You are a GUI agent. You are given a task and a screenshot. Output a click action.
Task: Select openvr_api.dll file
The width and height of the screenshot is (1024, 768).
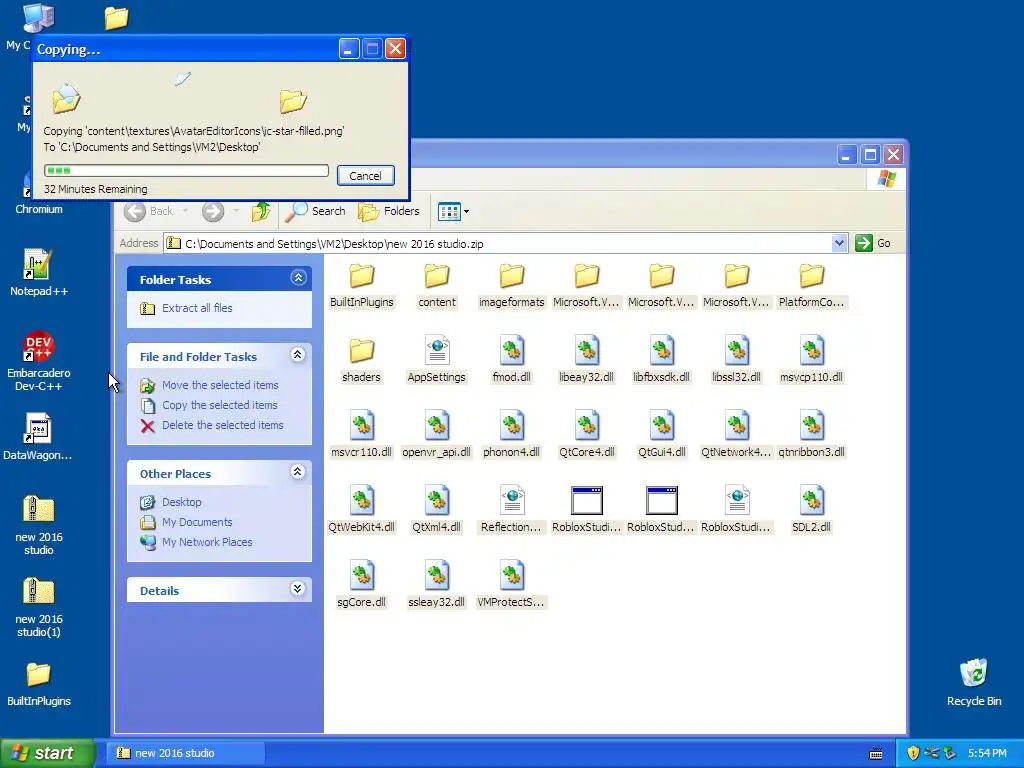[437, 436]
